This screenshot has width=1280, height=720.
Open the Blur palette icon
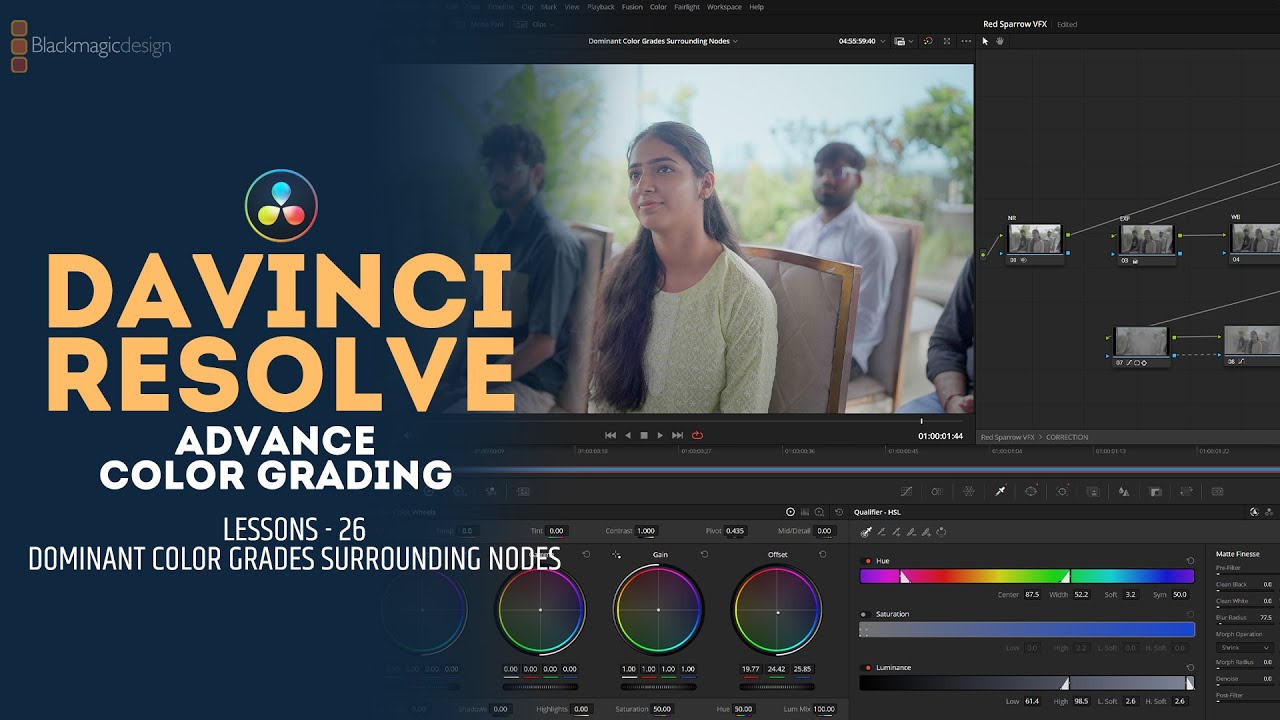[1124, 491]
